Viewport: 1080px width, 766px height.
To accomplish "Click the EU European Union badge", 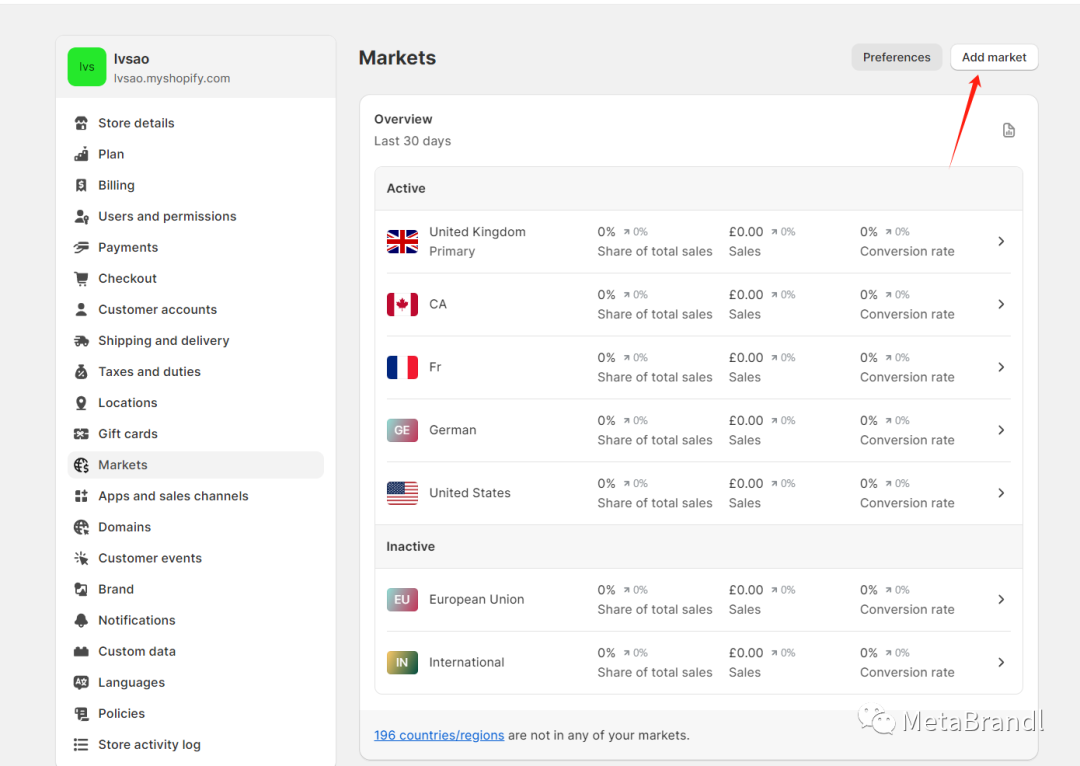I will point(402,599).
